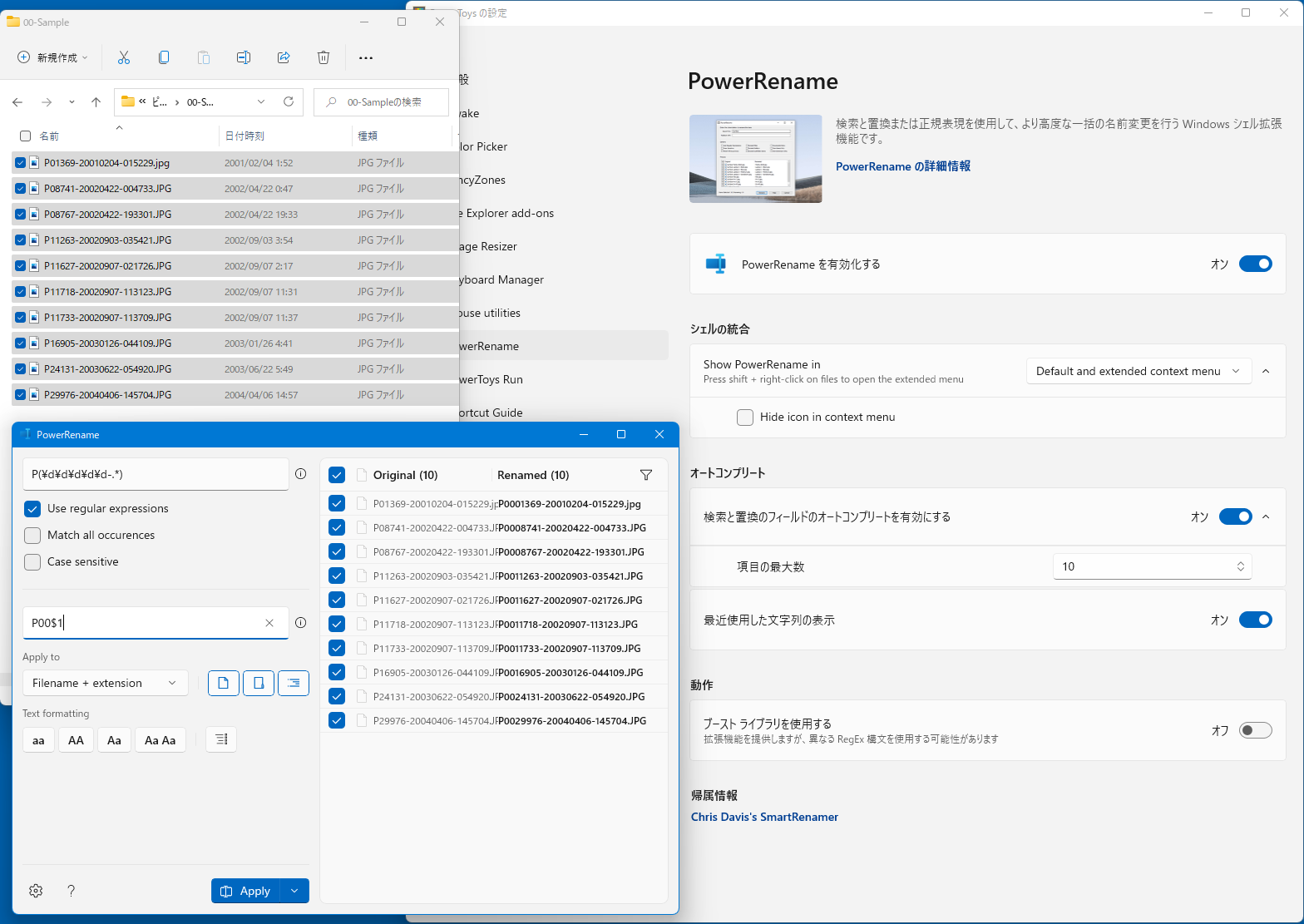
Task: Select PowerToys Run in settings sidebar
Action: (x=491, y=379)
